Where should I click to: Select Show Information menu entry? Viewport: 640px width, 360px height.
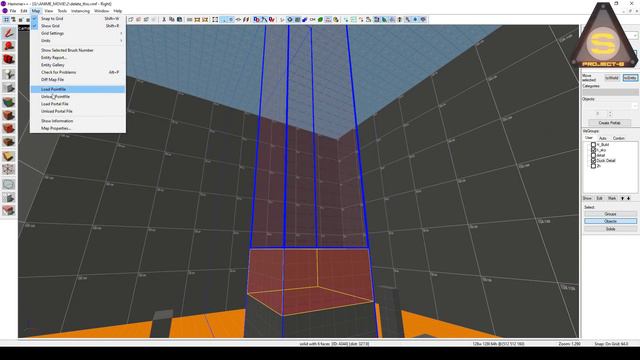pyautogui.click(x=78, y=121)
